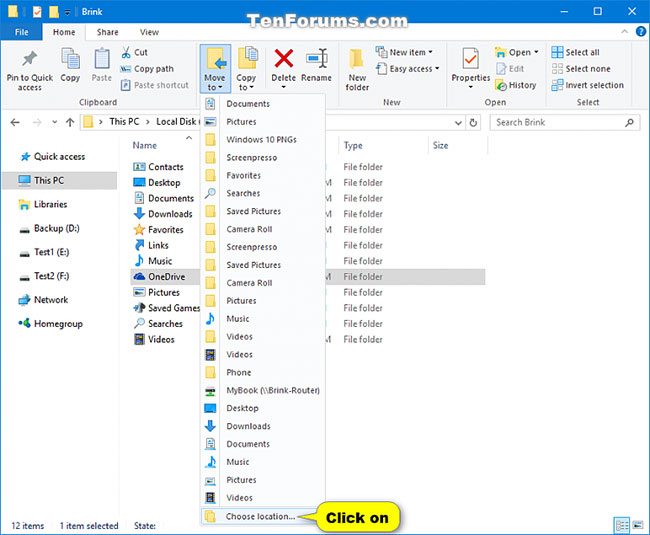Open the Copy to dropdown
This screenshot has width=650, height=535.
[246, 69]
